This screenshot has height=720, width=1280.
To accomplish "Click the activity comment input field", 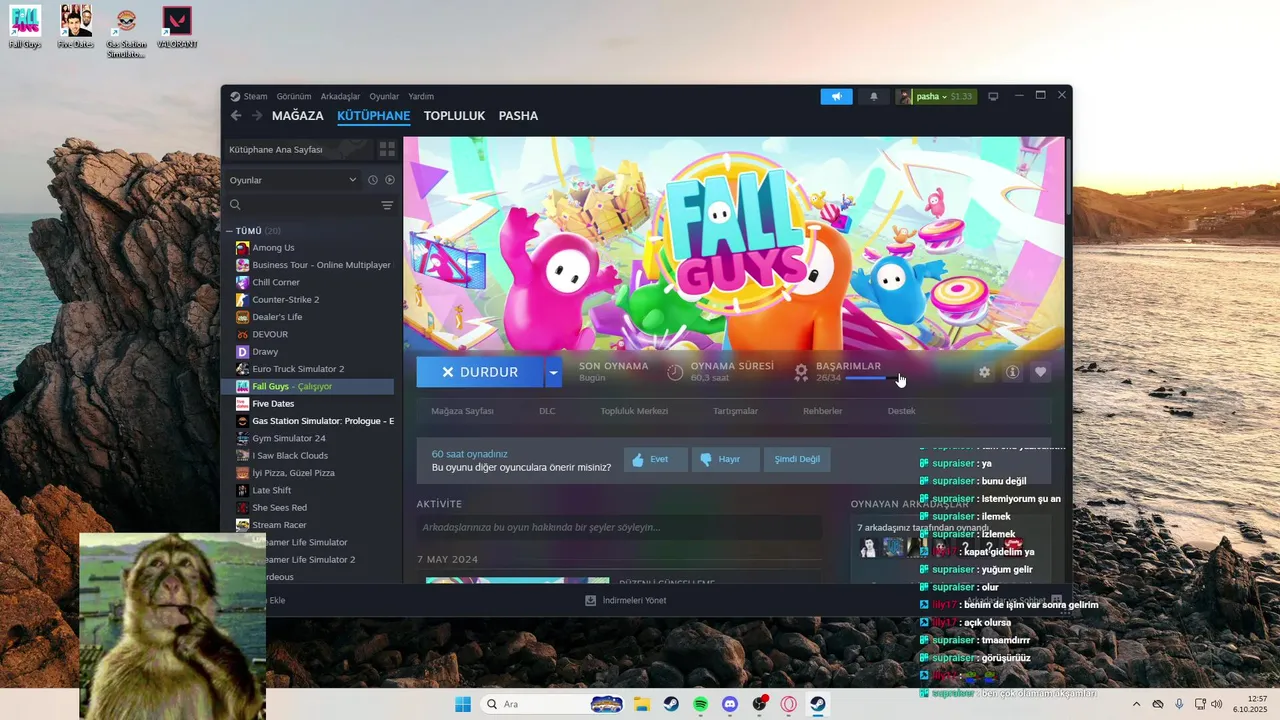I will [x=619, y=527].
